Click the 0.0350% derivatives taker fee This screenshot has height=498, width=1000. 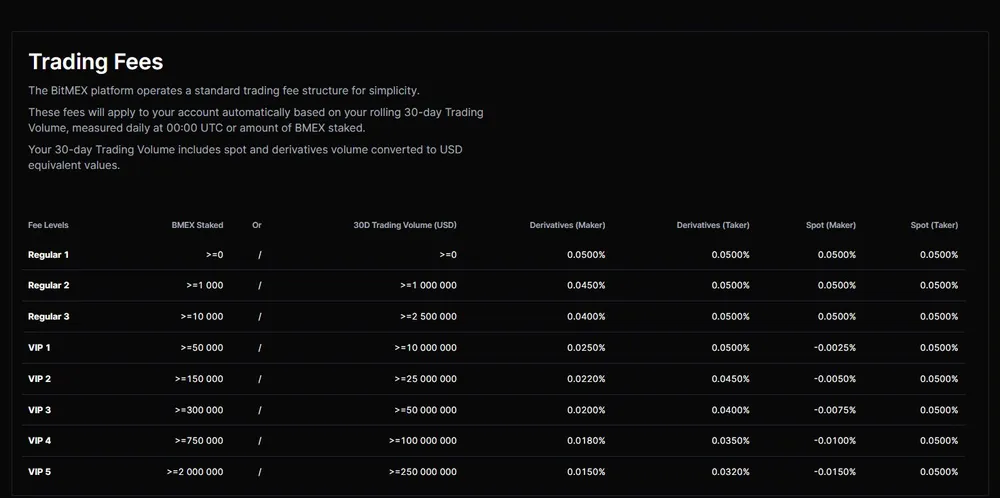tap(731, 441)
